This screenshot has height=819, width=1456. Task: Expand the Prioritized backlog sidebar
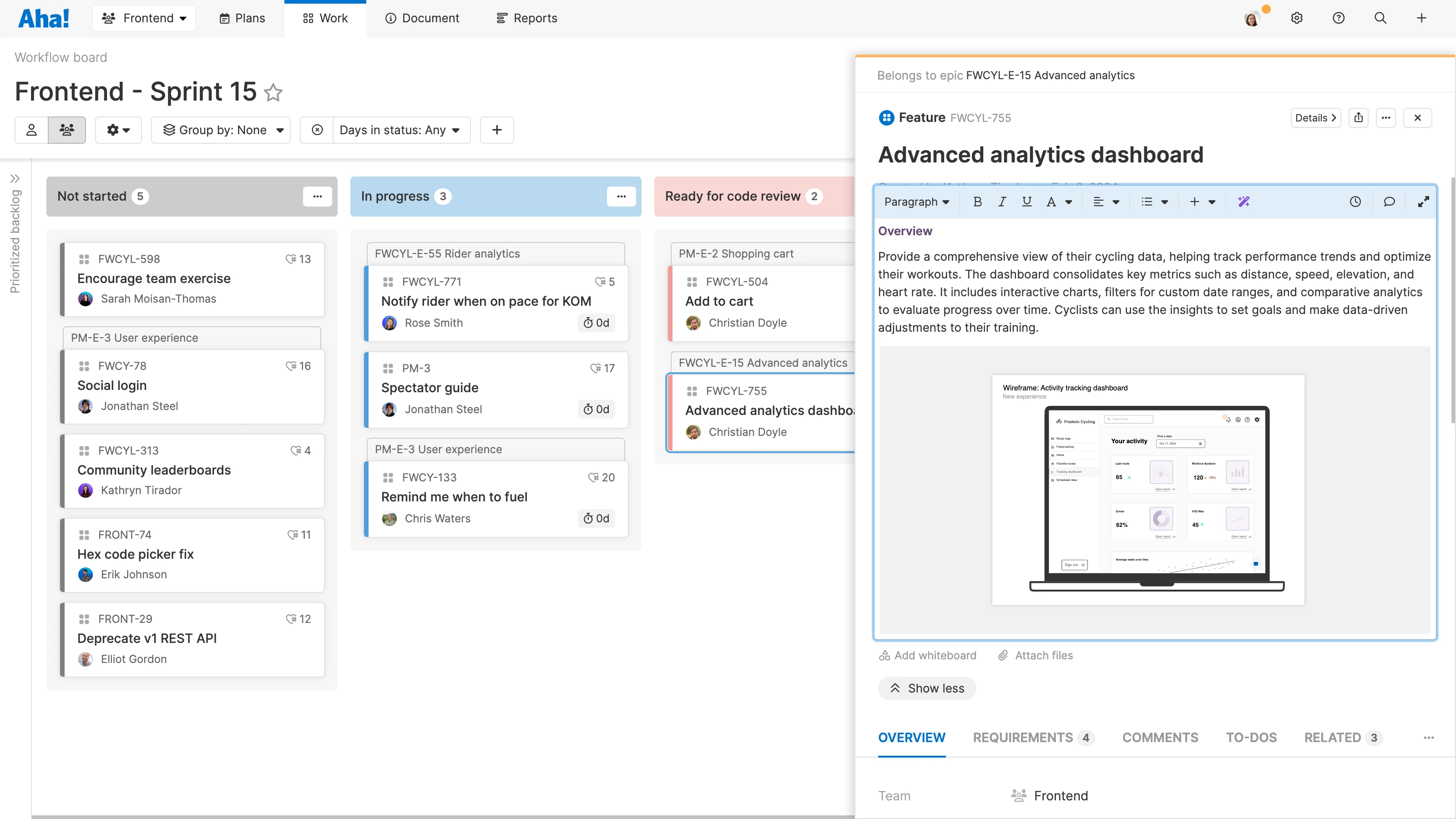(x=15, y=179)
